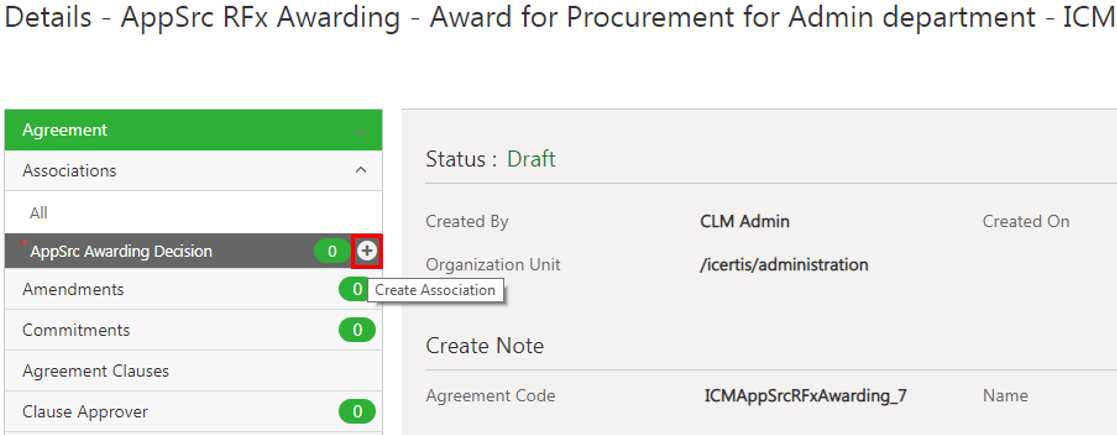The width and height of the screenshot is (1117, 435).
Task: Select AppSrc Awarding Decision entry
Action: [x=121, y=251]
